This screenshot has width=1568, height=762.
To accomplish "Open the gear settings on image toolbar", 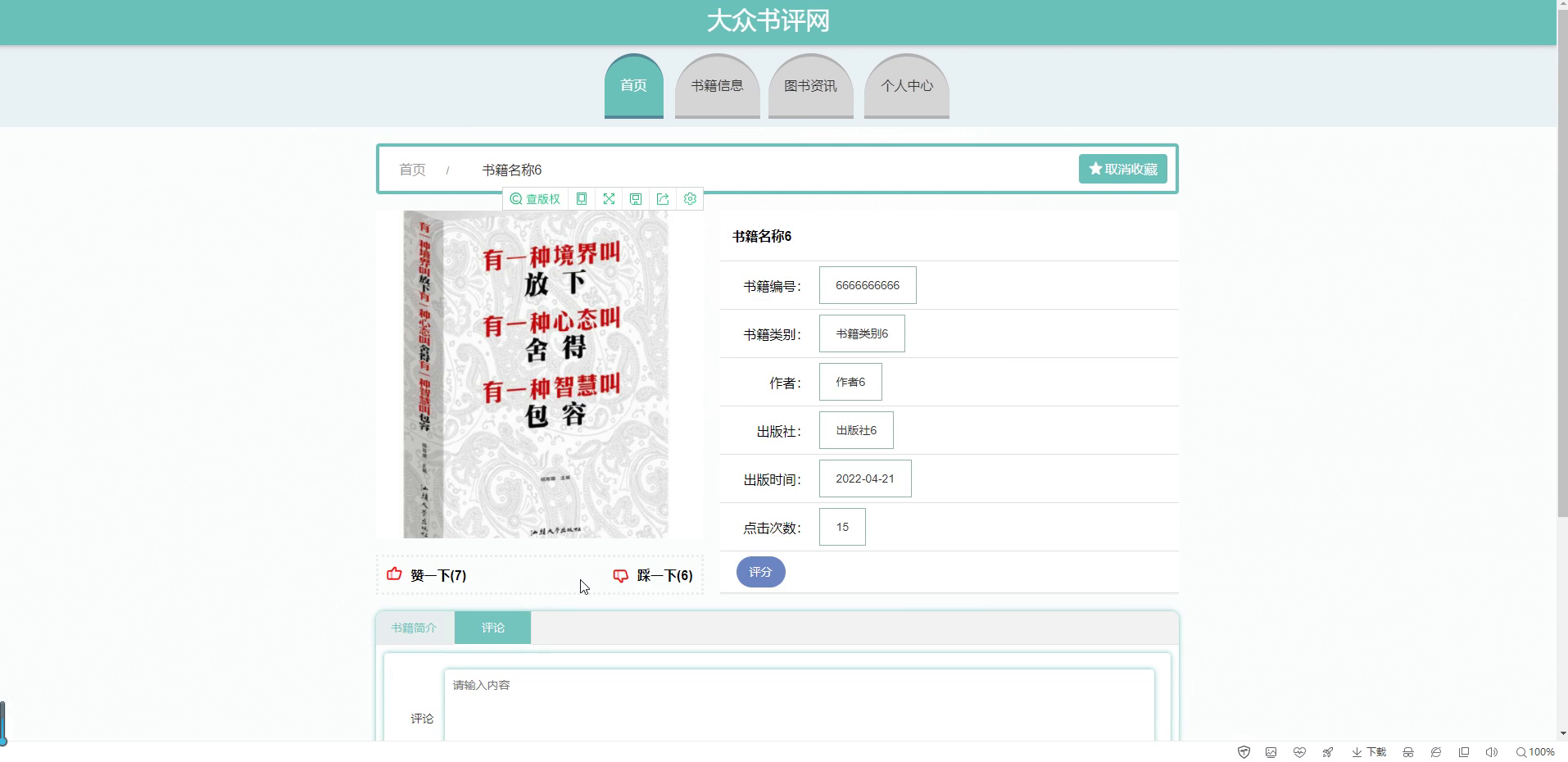I will 690,199.
